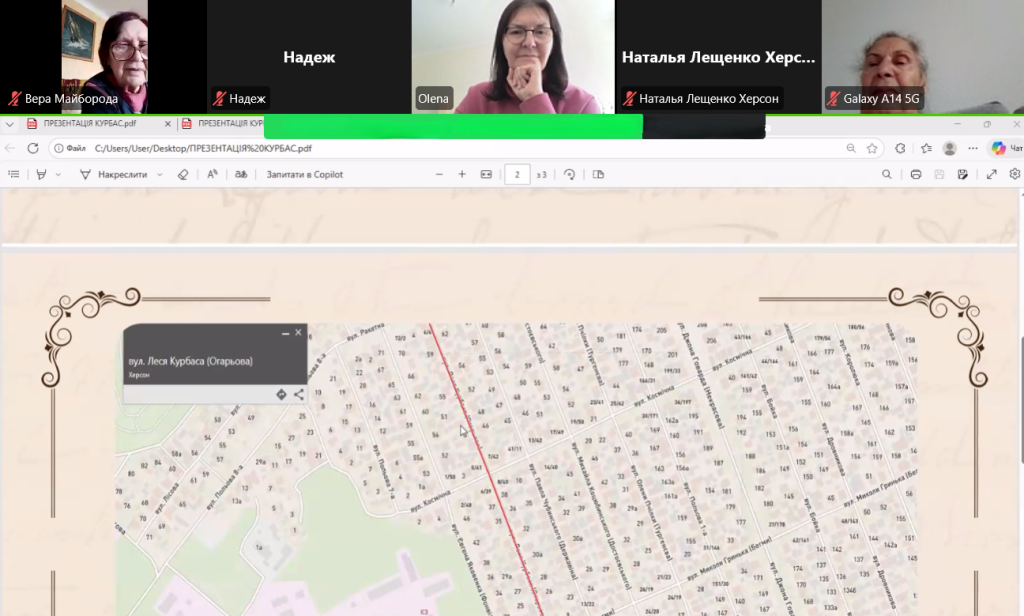Click the read aloud icon
Viewport: 1024px width, 616px height.
(x=212, y=174)
